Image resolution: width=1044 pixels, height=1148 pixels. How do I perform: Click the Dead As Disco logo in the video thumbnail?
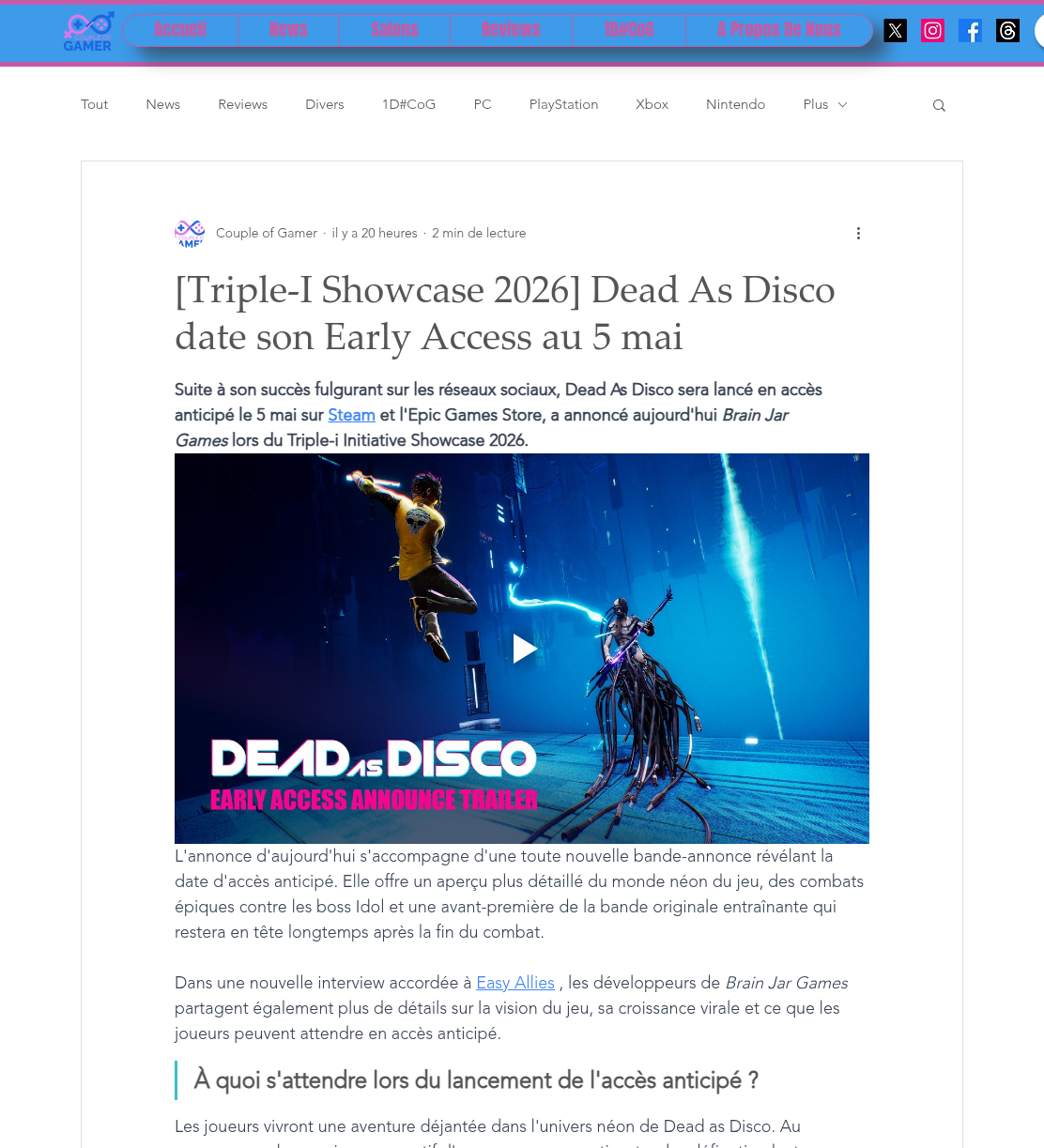[374, 758]
